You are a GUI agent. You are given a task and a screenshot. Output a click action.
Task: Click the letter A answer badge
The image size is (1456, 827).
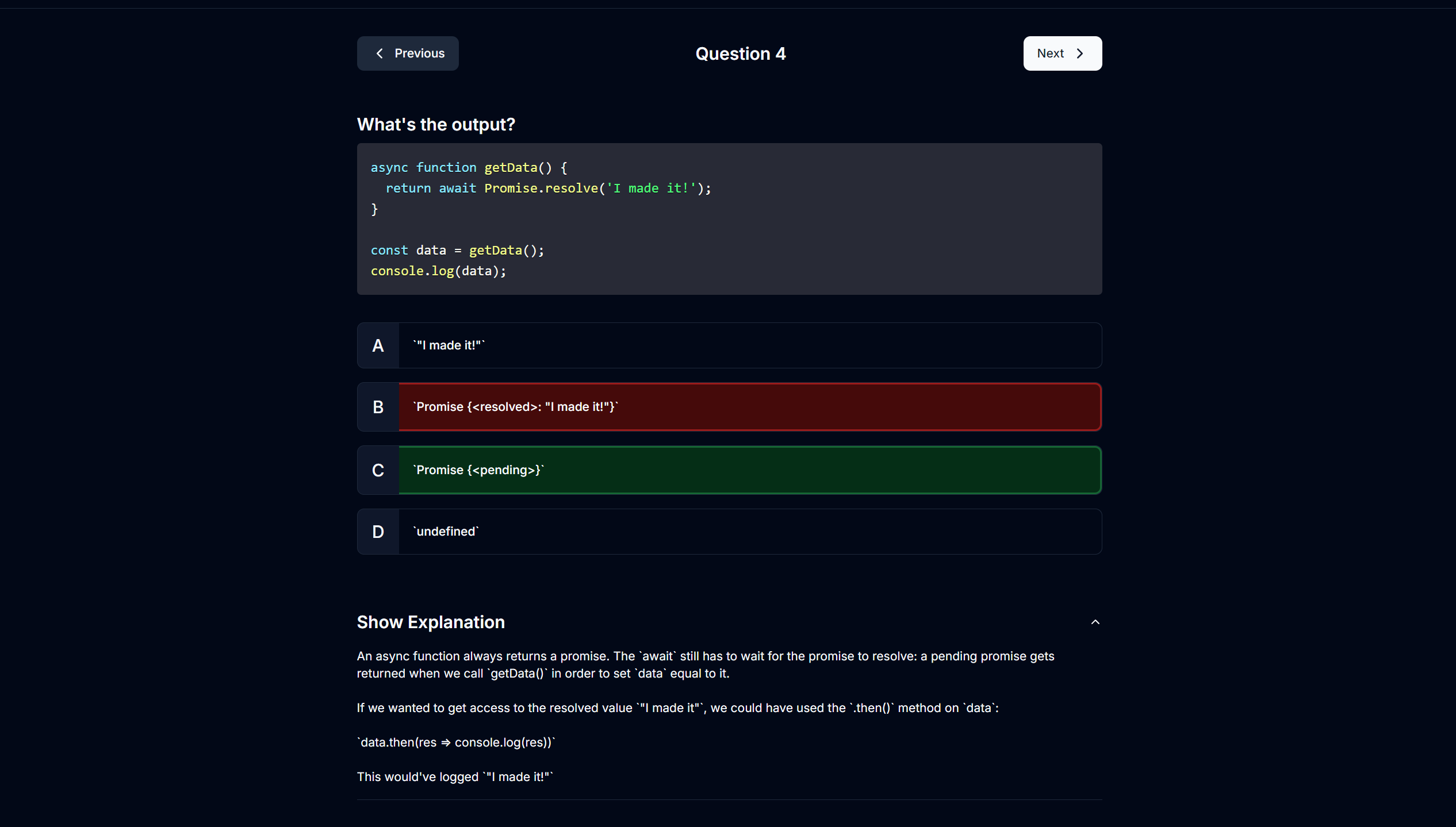pyautogui.click(x=378, y=345)
